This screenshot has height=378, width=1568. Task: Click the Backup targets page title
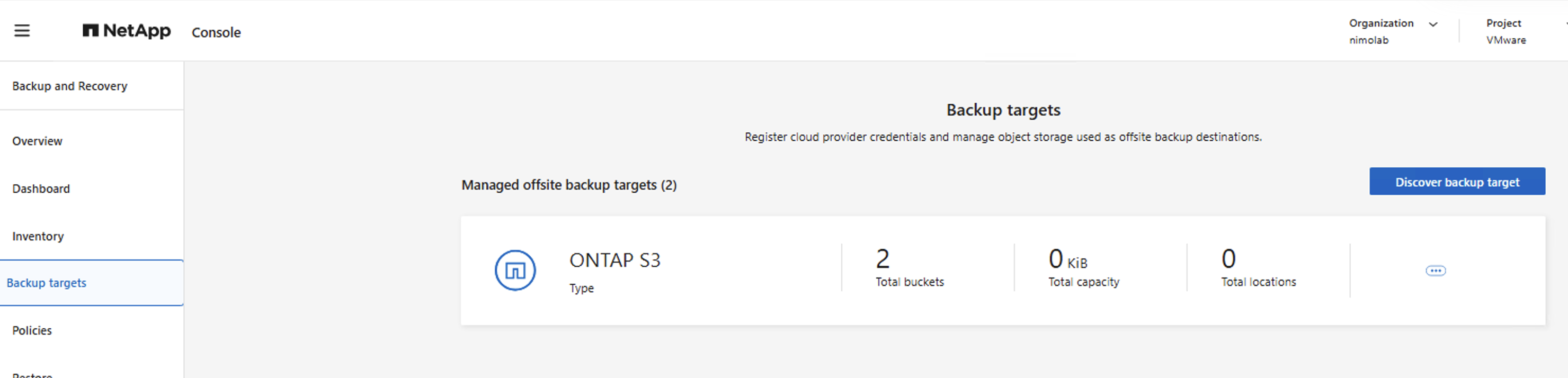1003,110
